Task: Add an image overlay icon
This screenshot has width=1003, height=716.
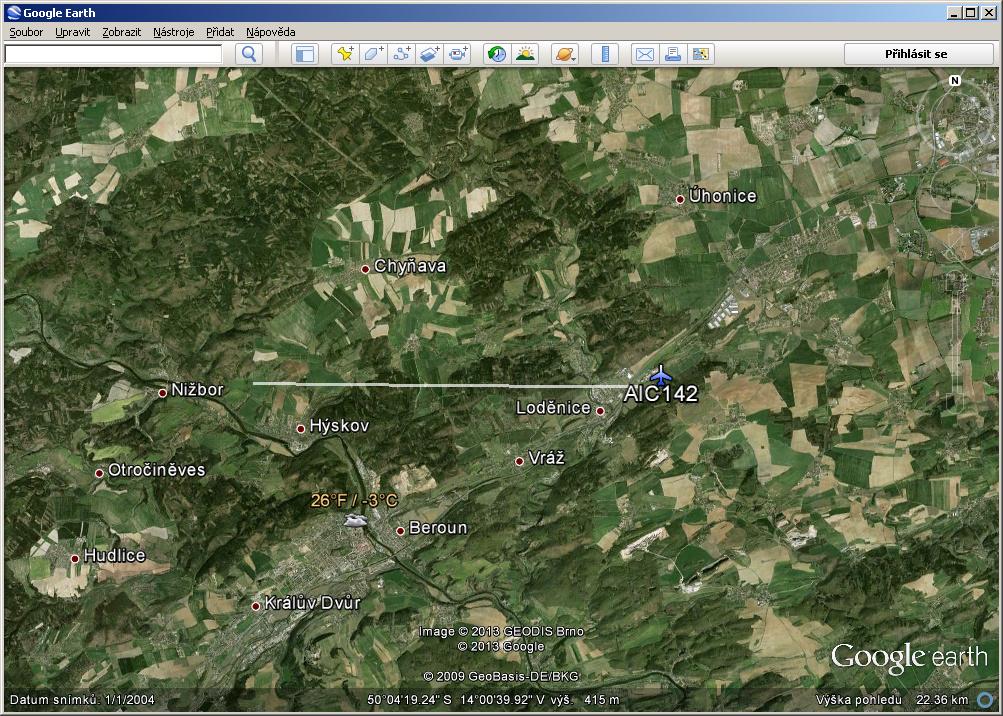Action: click(429, 54)
